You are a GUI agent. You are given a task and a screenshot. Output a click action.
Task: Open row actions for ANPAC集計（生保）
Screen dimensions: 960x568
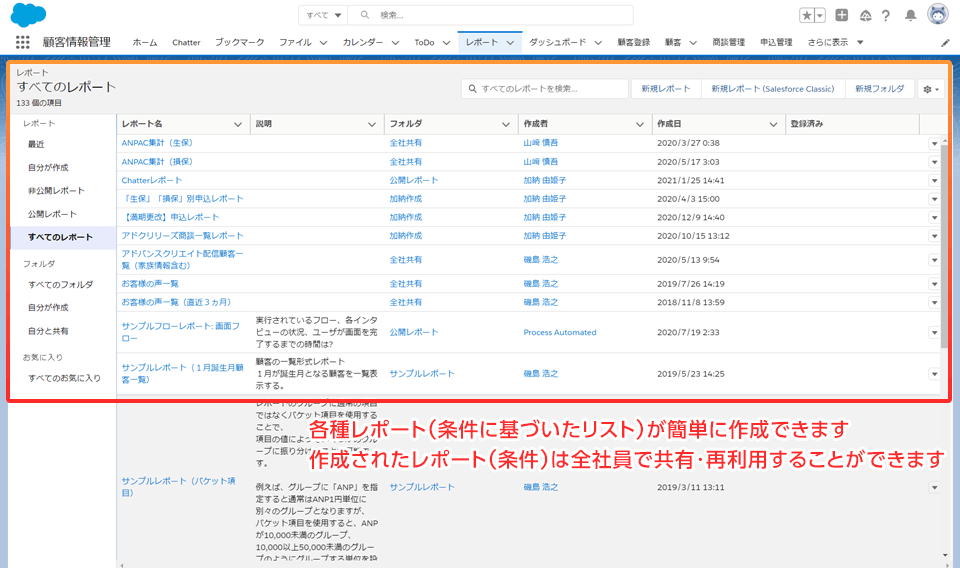[x=935, y=143]
